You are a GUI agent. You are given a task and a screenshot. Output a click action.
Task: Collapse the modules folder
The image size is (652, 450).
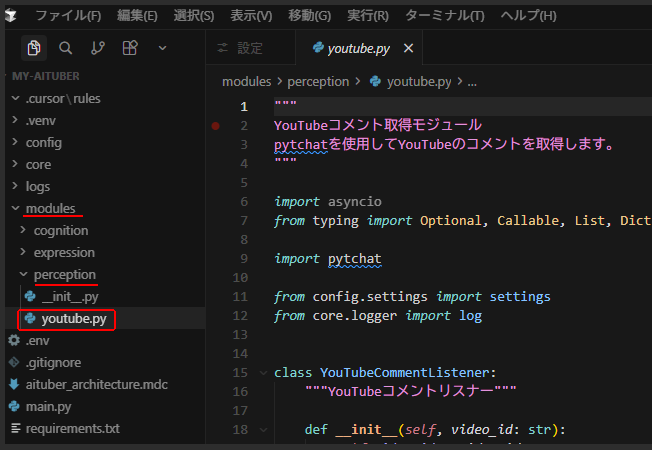[50, 208]
